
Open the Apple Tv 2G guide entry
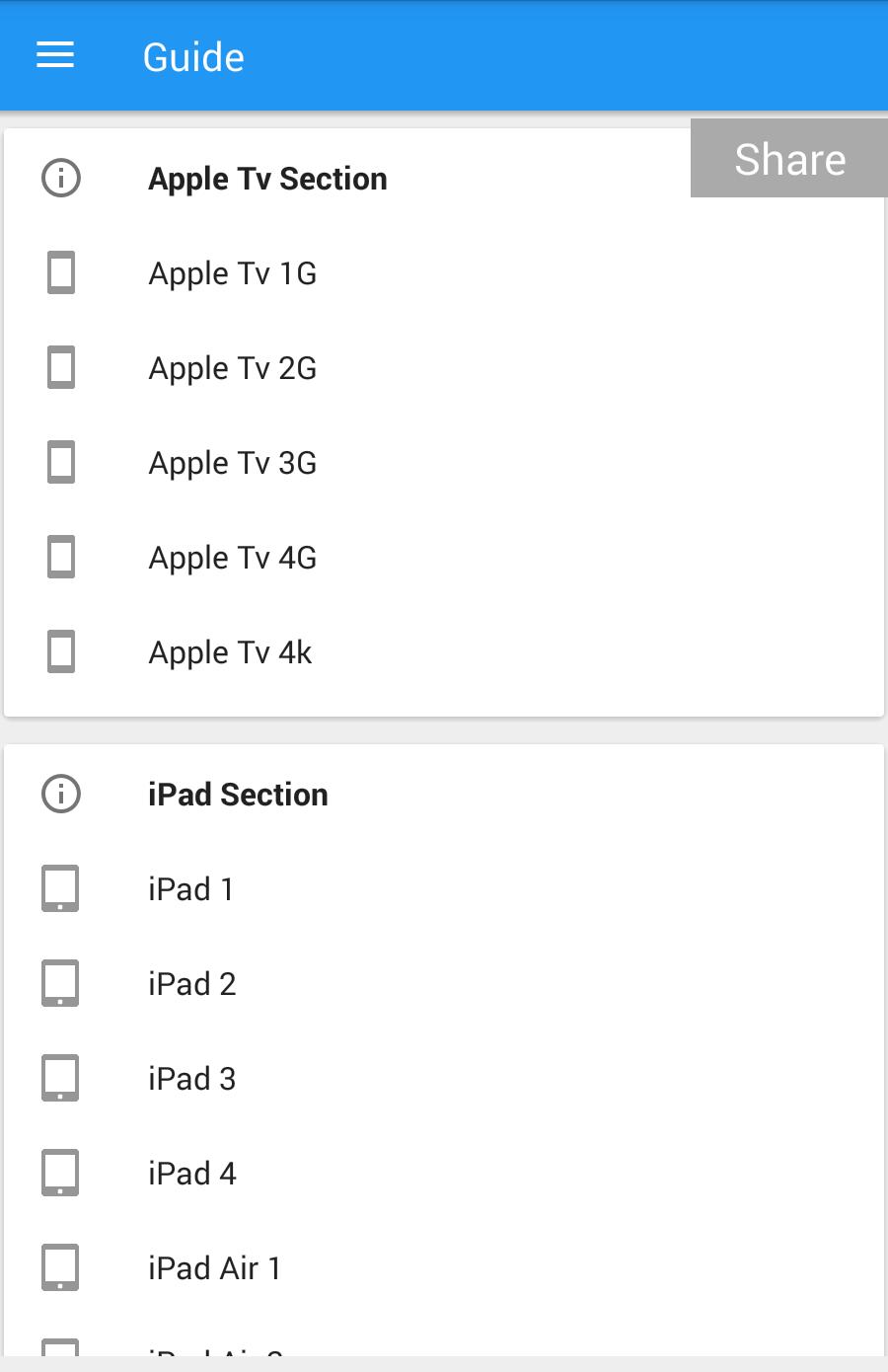pos(444,368)
